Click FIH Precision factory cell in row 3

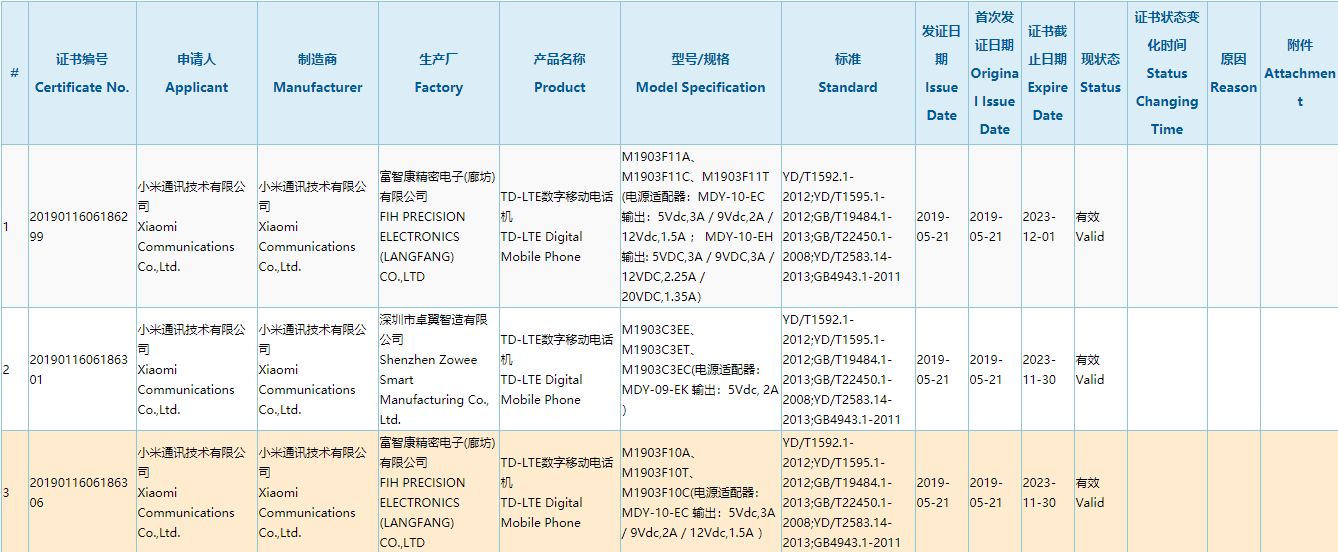(438, 492)
